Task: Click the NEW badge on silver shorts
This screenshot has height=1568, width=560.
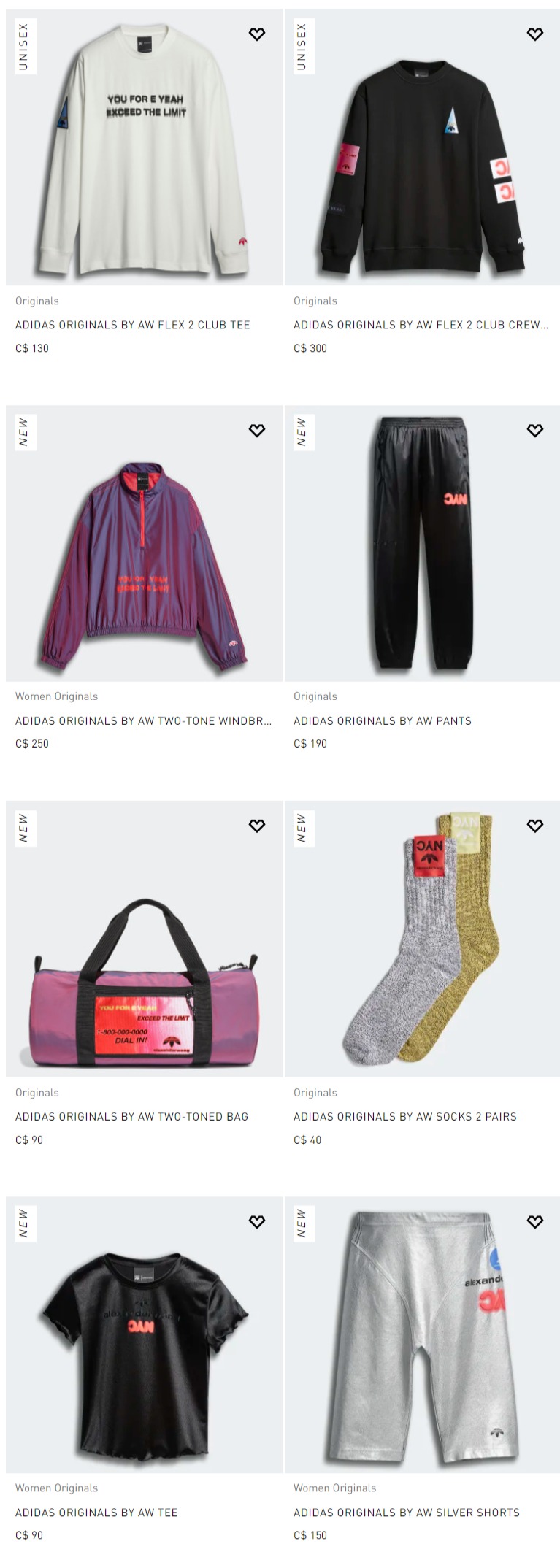Action: 303,1224
